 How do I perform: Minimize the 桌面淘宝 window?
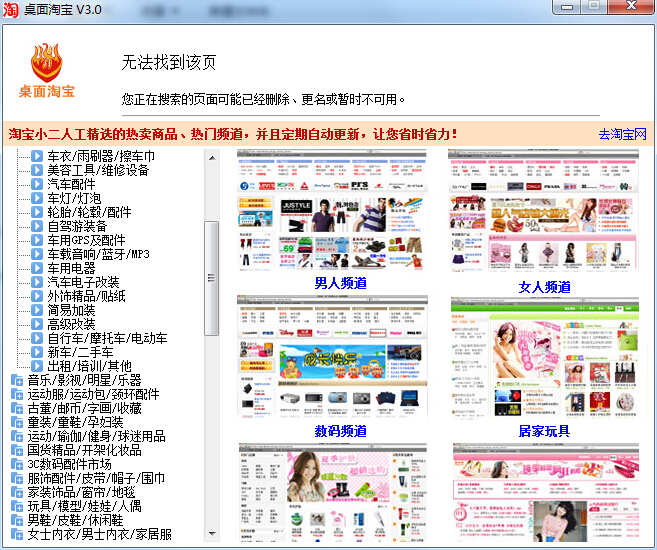coord(566,7)
